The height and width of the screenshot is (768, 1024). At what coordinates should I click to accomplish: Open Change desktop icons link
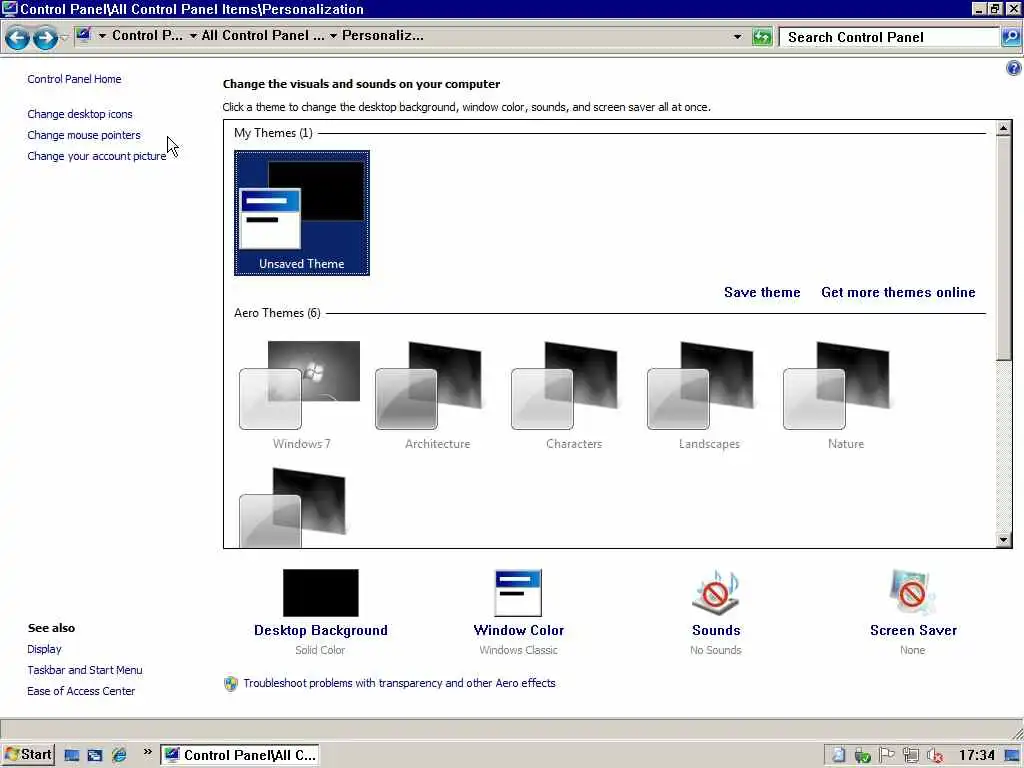click(x=80, y=114)
